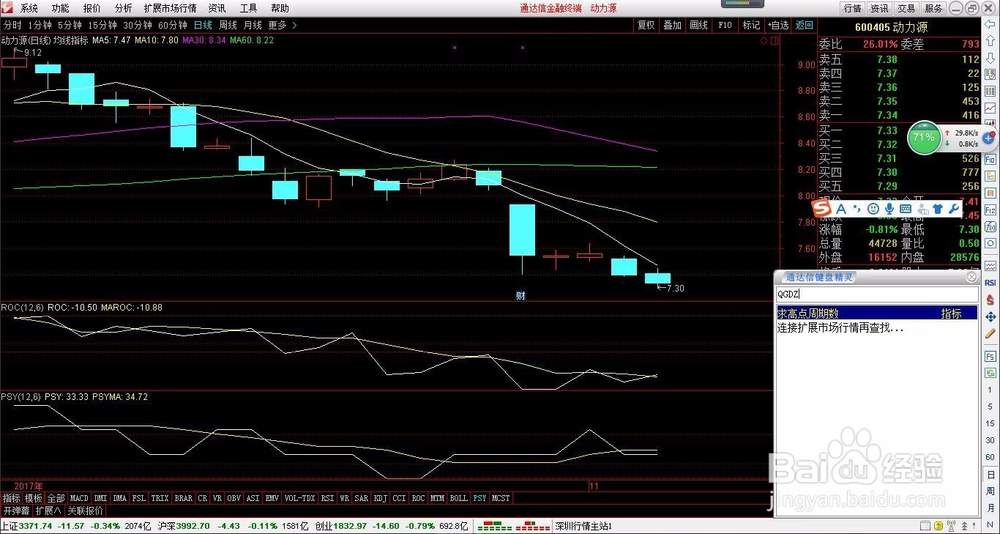
Task: Open 关联报价 related quotes
Action: click(x=85, y=511)
